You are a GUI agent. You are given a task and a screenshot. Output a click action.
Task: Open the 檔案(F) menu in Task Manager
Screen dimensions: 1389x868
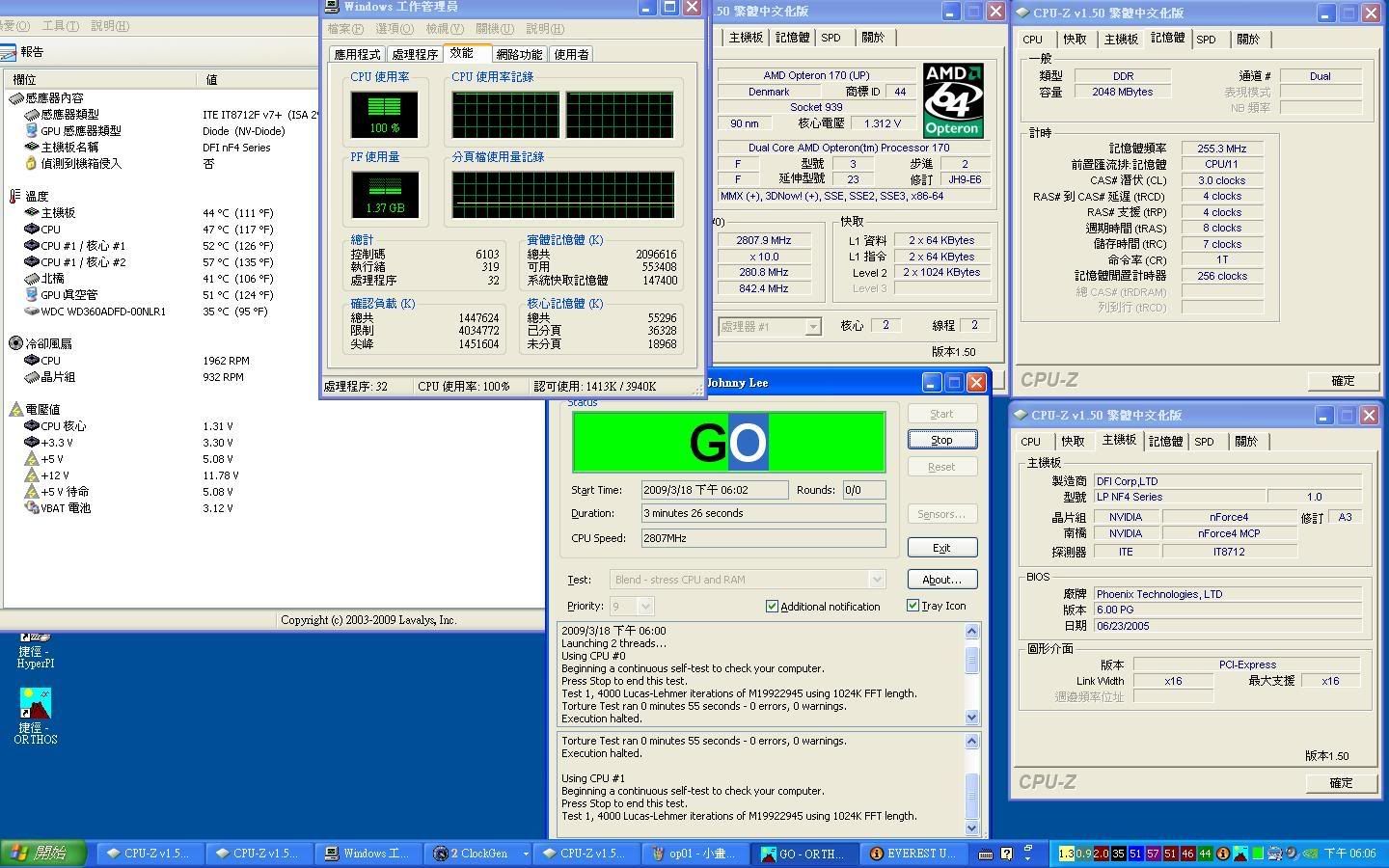tap(345, 29)
